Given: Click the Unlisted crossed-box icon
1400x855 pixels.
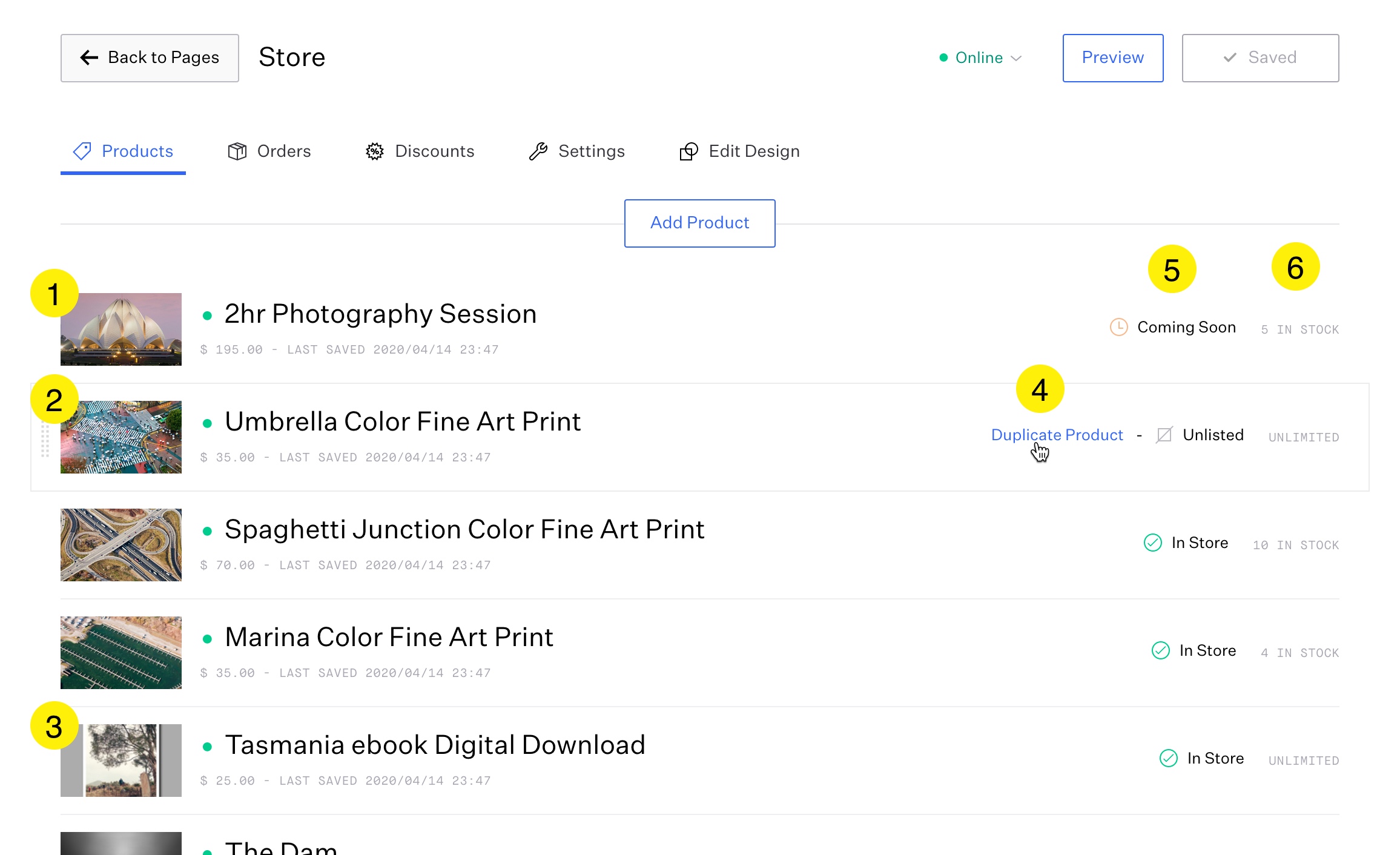Looking at the screenshot, I should tap(1164, 435).
